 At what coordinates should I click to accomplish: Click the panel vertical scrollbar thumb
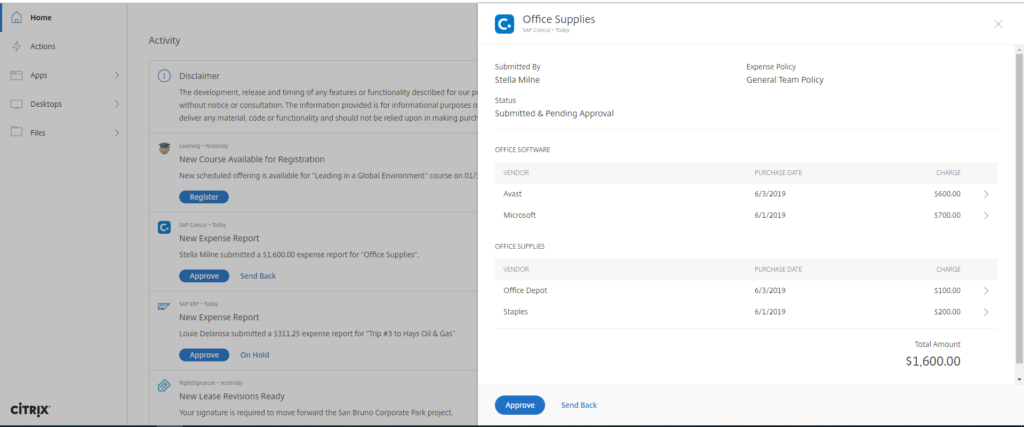1019,209
